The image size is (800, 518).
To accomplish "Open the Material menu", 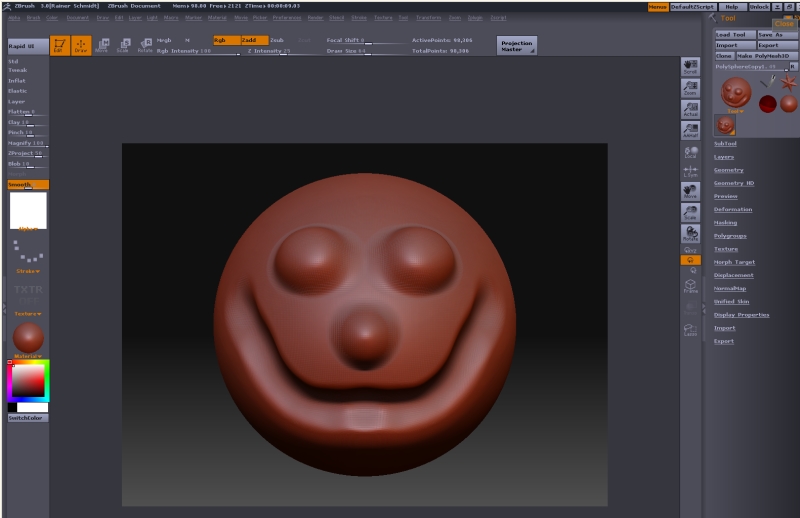I will click(x=217, y=17).
